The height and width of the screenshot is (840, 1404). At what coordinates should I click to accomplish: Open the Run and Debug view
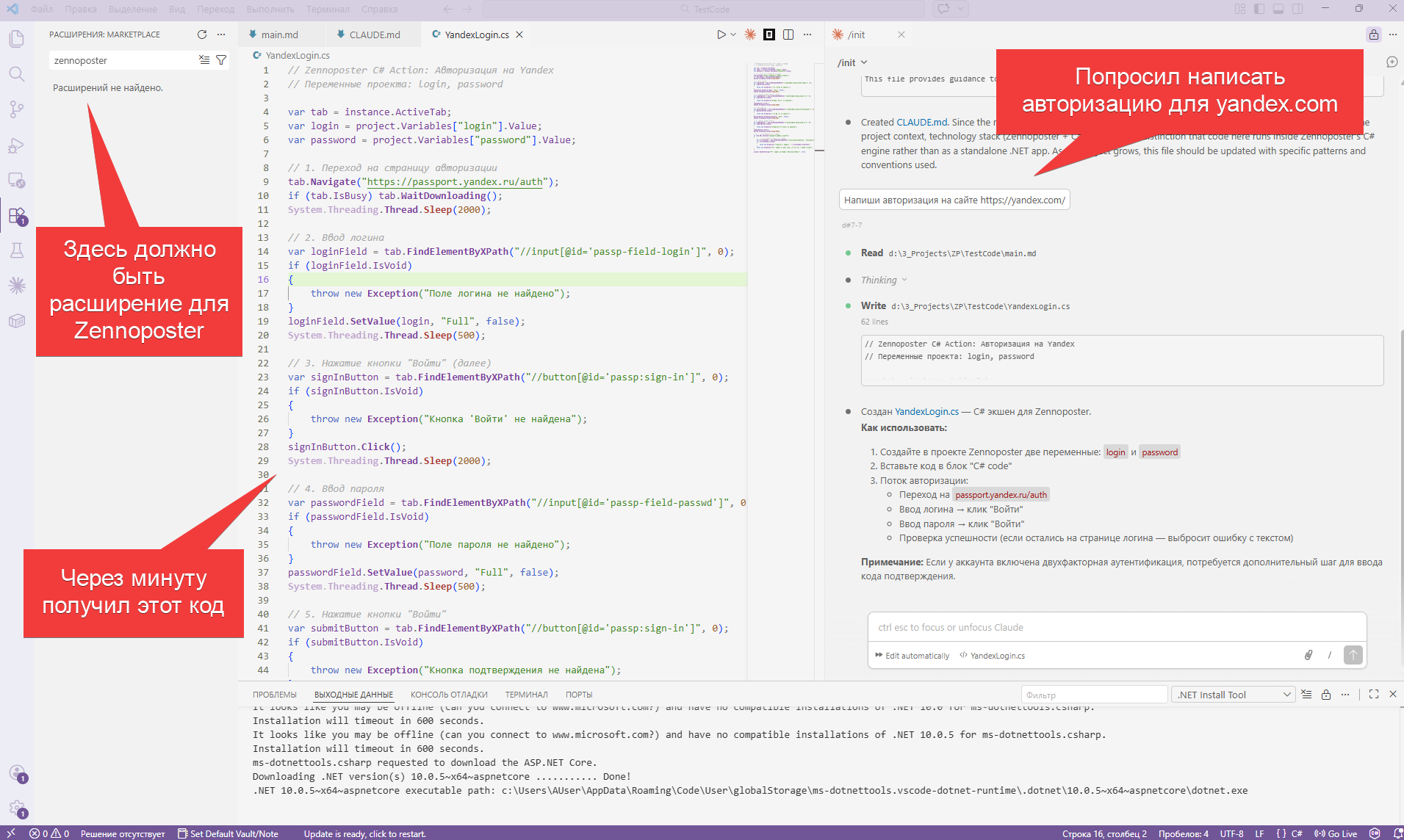coord(17,145)
